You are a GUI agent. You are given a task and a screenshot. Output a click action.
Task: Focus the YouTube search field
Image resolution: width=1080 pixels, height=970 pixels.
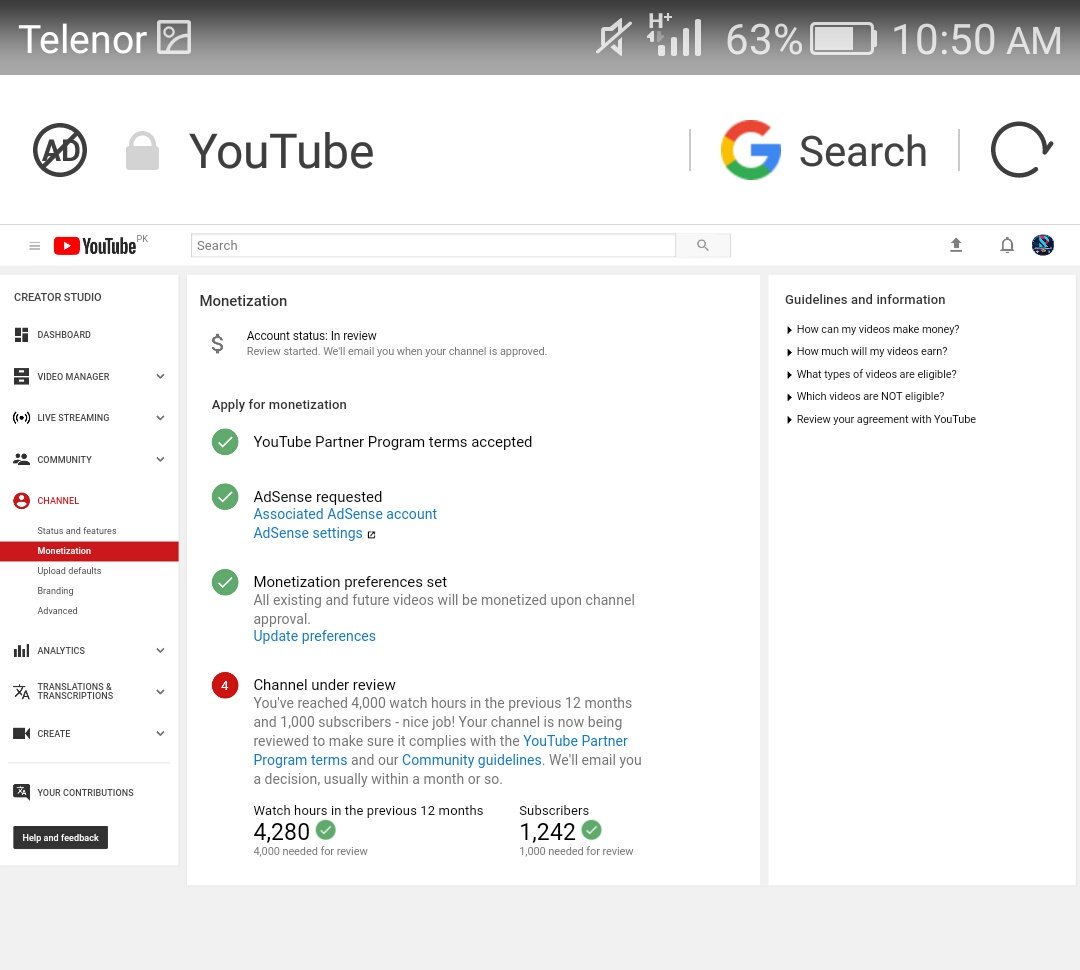[x=433, y=245]
